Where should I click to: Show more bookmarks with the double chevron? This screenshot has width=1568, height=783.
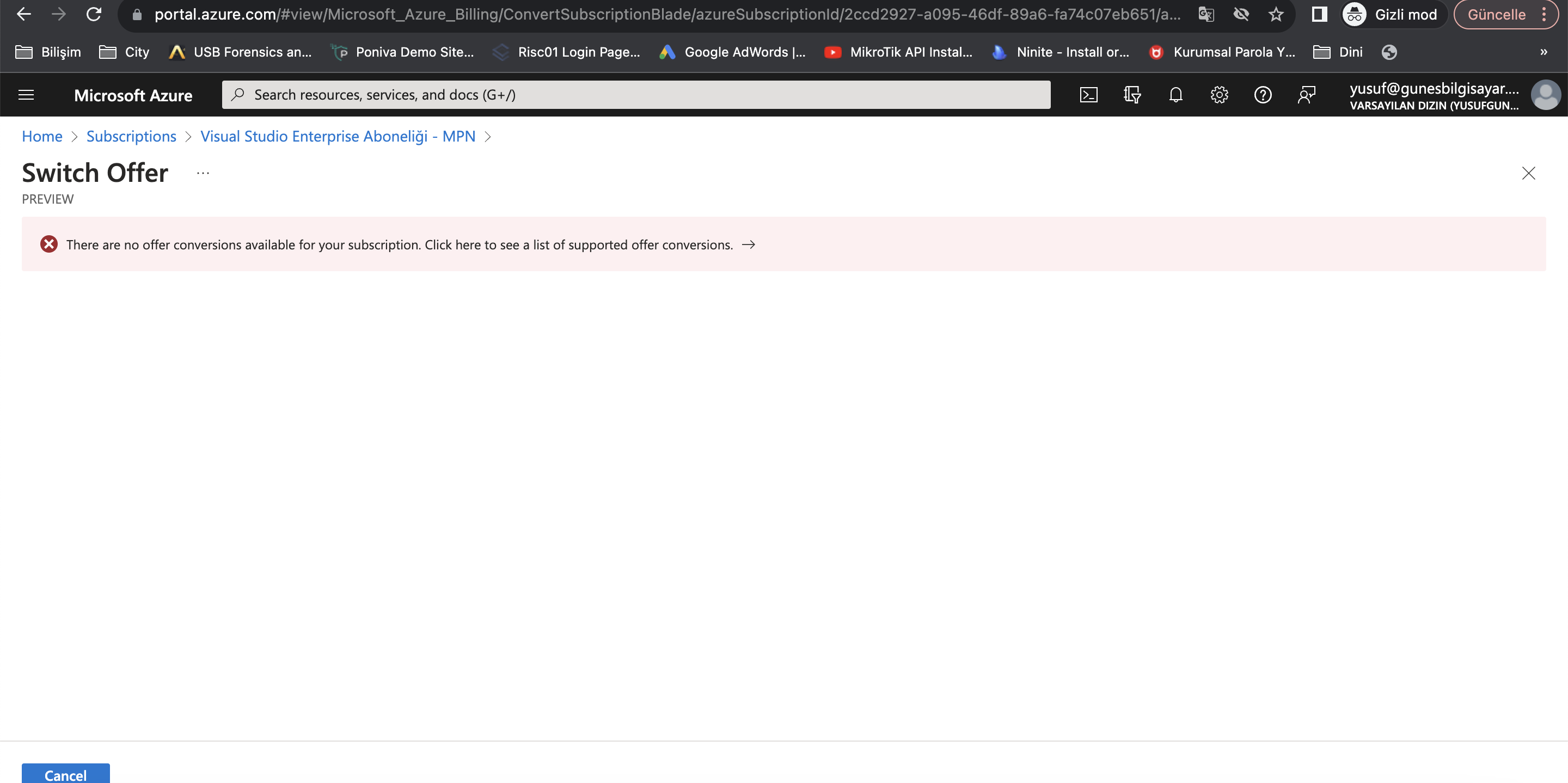click(1543, 52)
